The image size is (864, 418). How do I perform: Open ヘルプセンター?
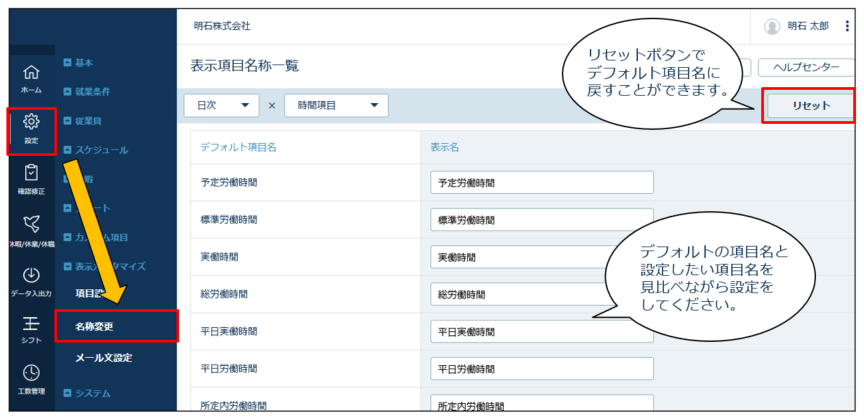tap(806, 67)
